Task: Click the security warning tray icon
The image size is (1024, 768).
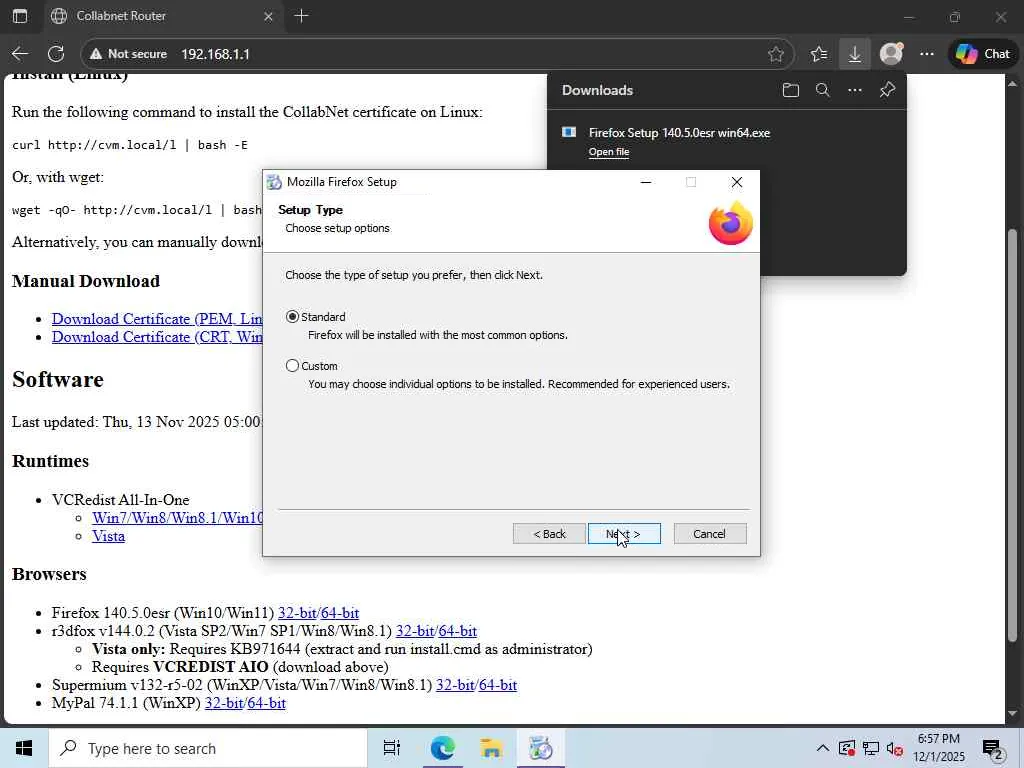Action: (x=847, y=748)
